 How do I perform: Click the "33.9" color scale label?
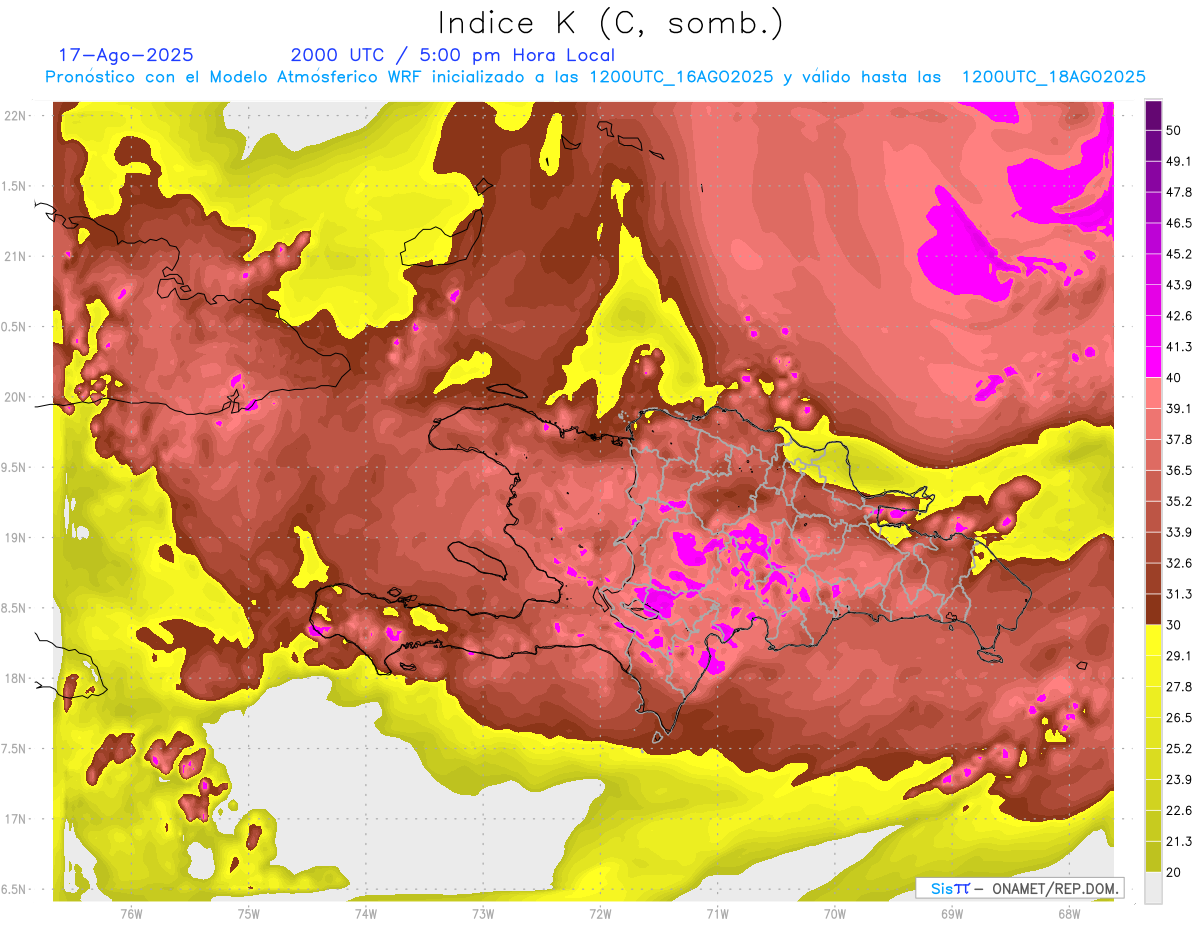click(1179, 532)
